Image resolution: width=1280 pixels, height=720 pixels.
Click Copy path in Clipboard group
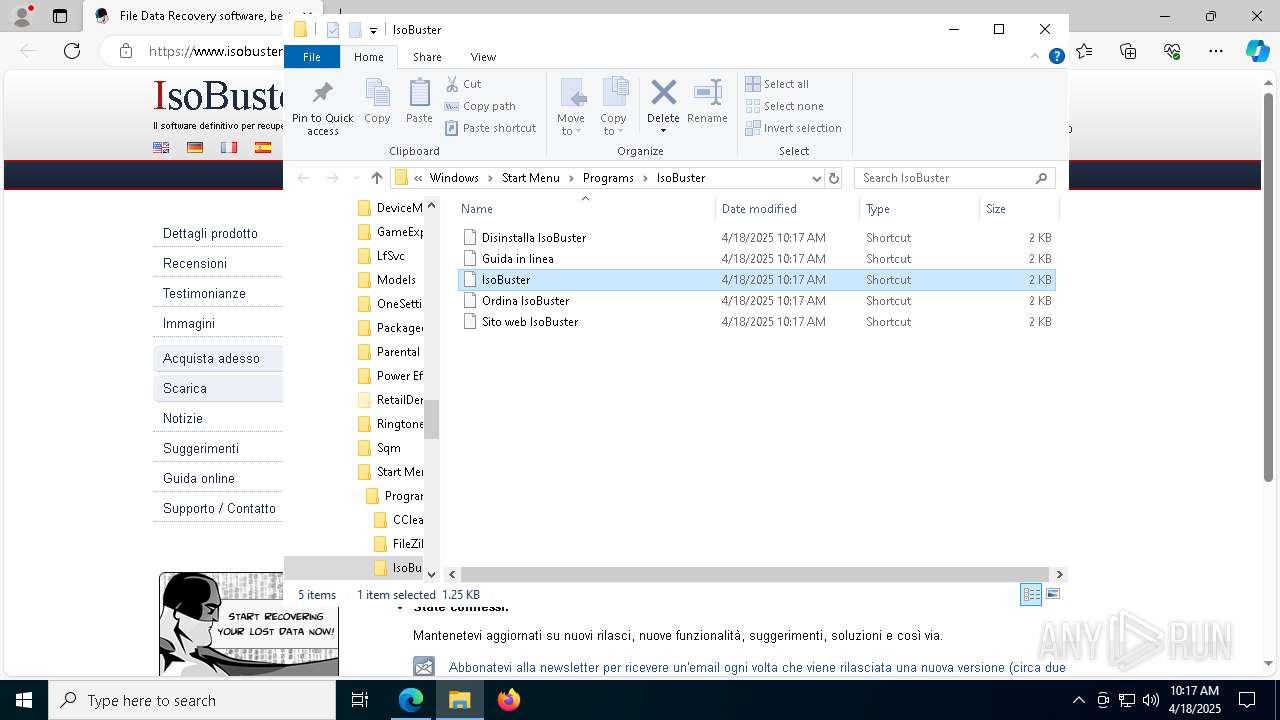point(480,106)
